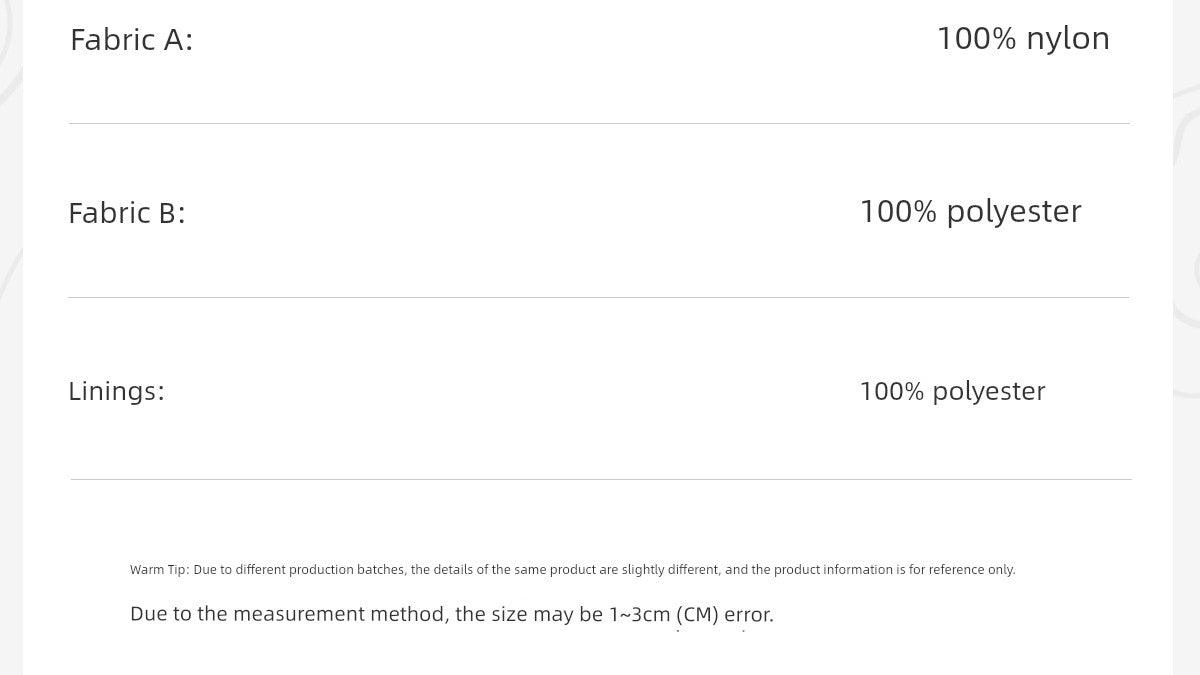Click "reference only" ending the warm tip
The image size is (1200, 675).
point(971,570)
